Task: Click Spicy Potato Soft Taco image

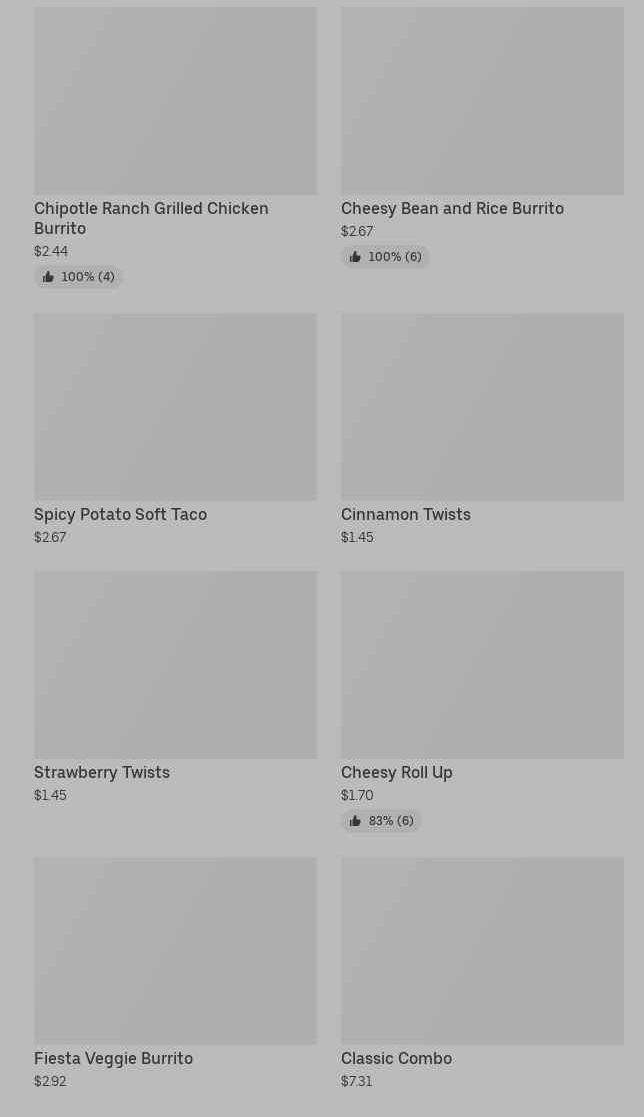Action: tap(175, 407)
